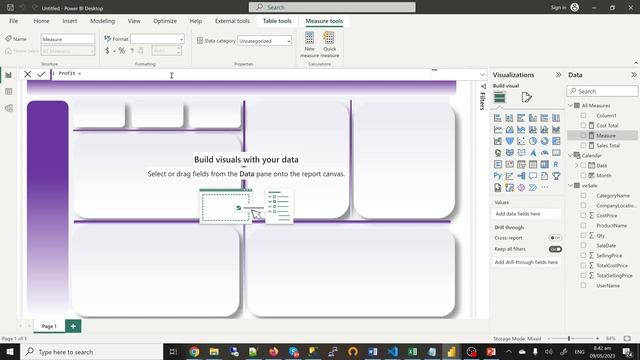
Task: Select the Gauge visual
Action: (x=544, y=153)
